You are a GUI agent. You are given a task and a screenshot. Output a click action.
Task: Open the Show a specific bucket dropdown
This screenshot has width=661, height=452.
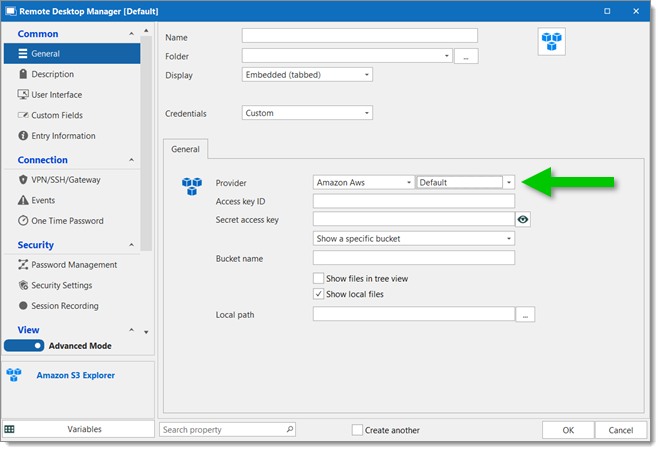click(414, 238)
